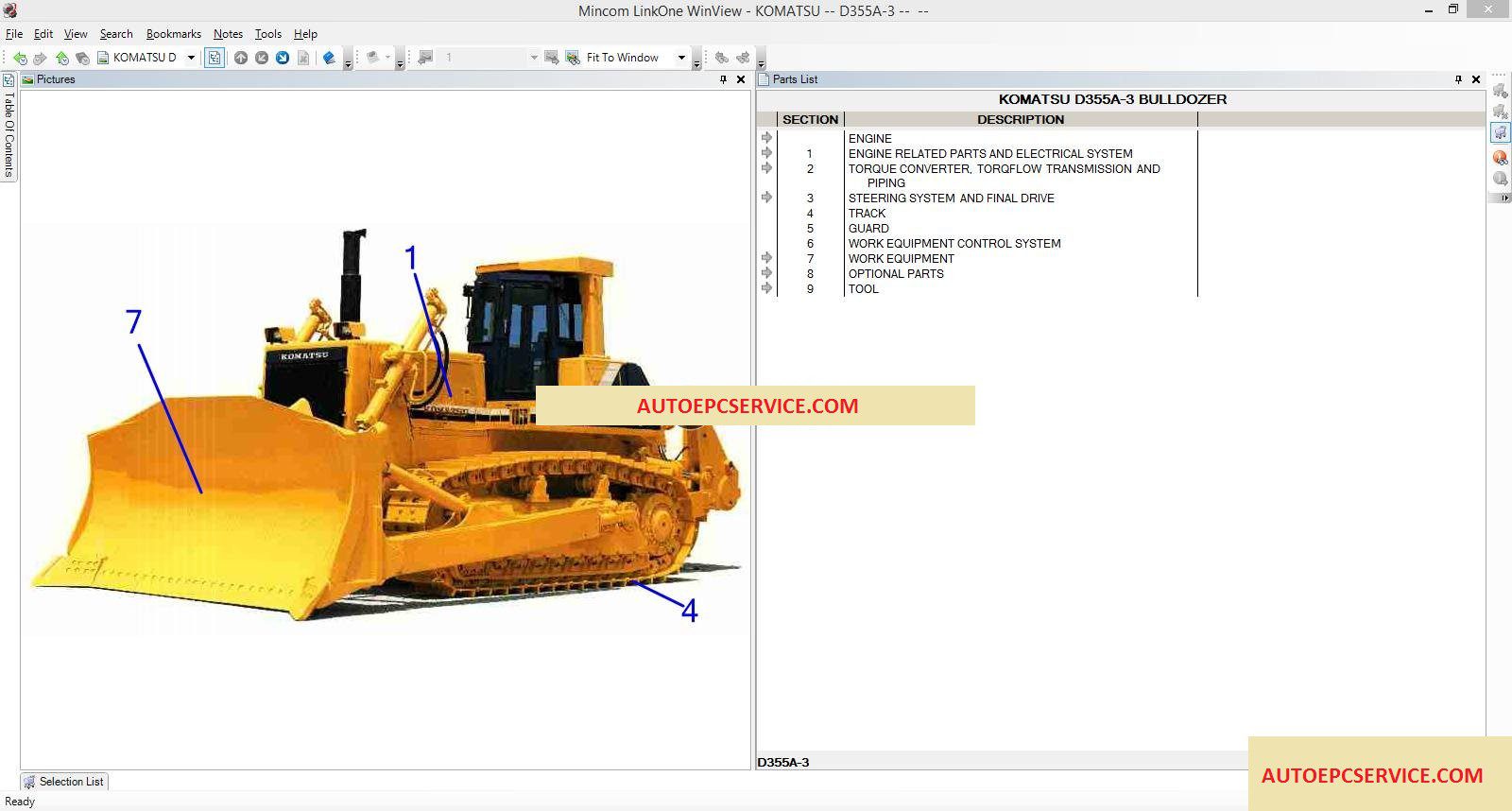Toggle the highlighted shopping cart view icon

click(1500, 133)
